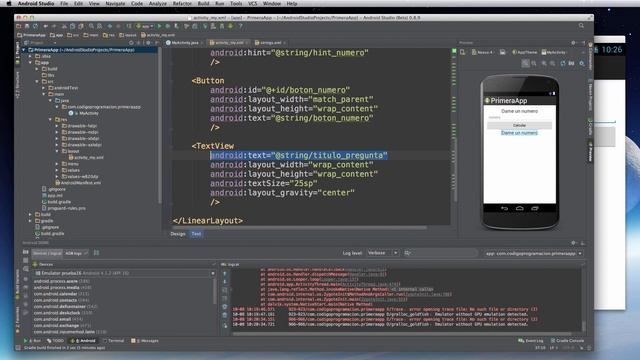
Task: Click logcat down arrow icon
Action: (x=224, y=282)
